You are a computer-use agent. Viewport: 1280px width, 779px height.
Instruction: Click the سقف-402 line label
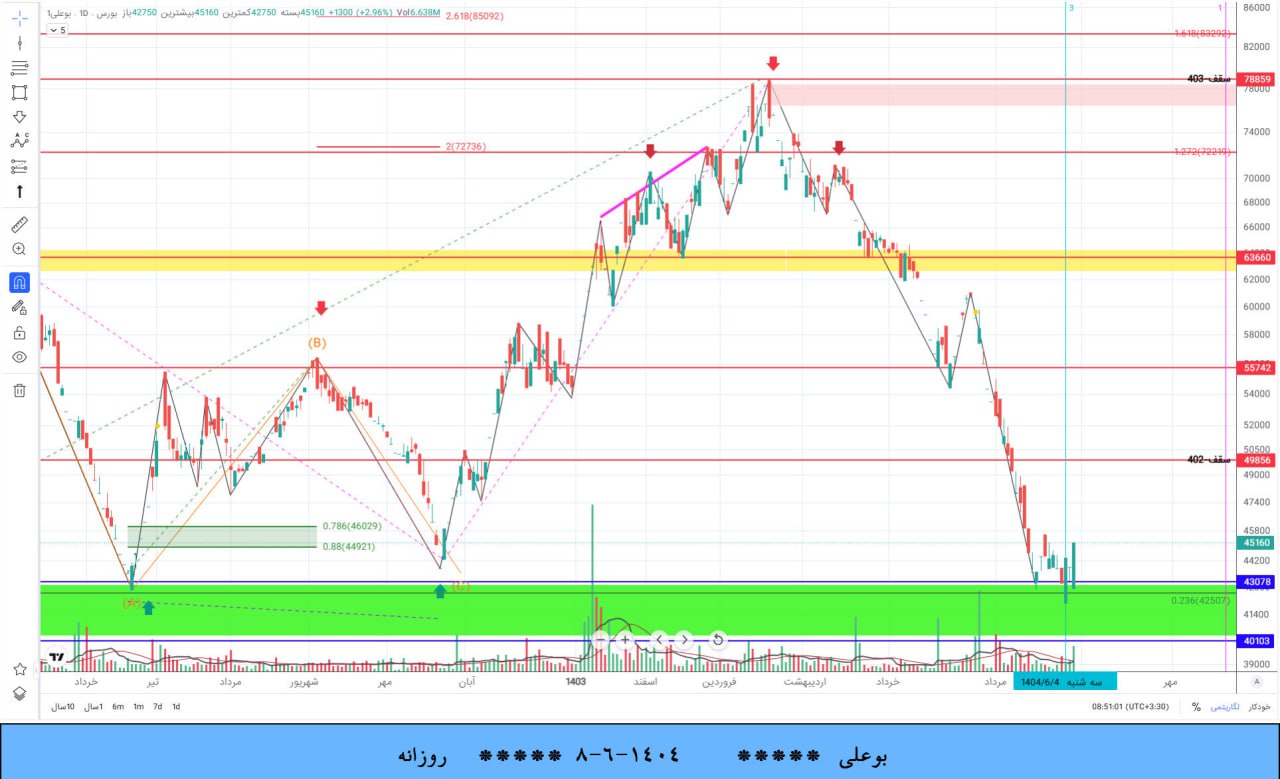point(1209,460)
